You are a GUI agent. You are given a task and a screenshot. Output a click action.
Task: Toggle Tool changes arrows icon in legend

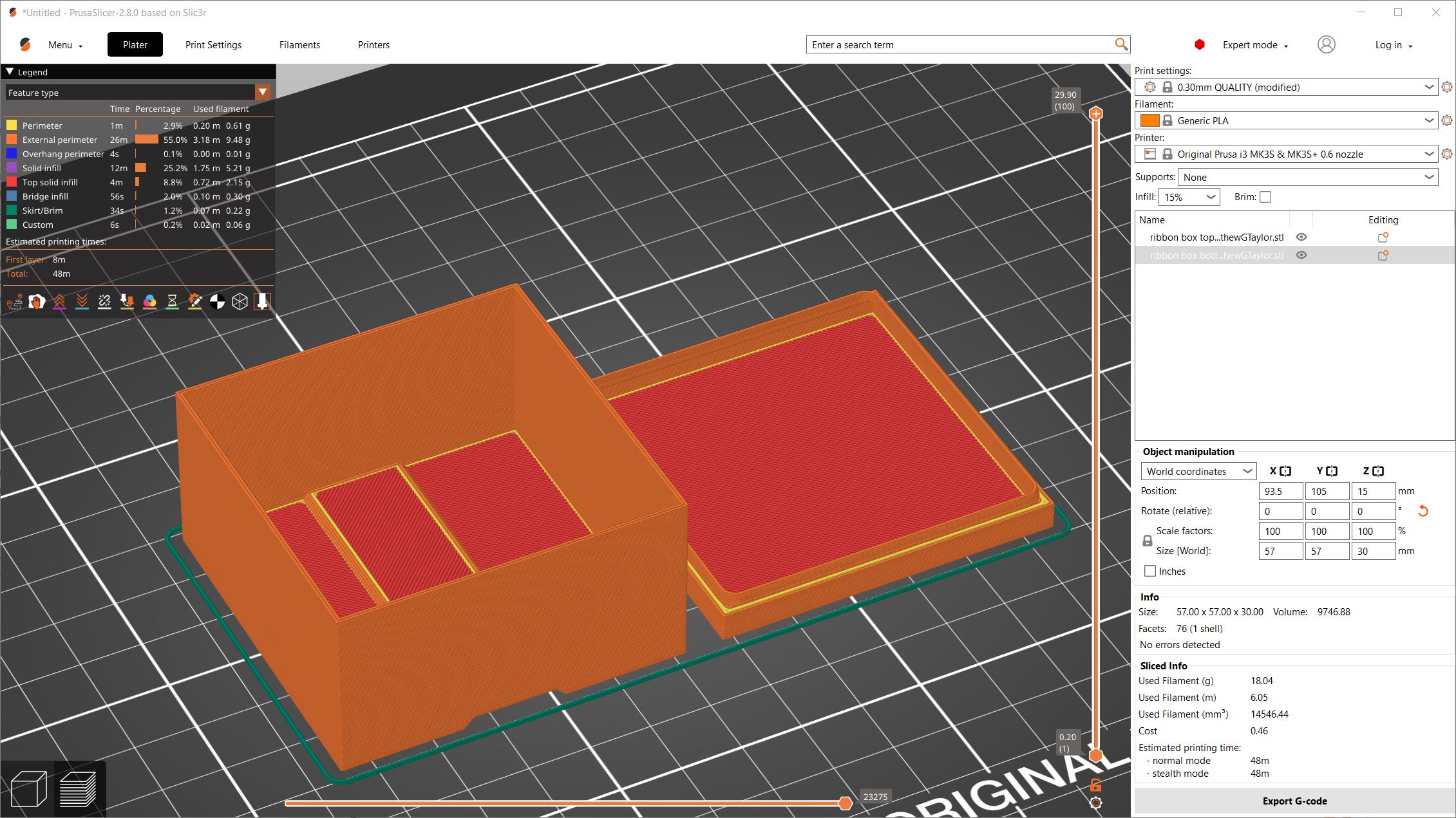127,301
